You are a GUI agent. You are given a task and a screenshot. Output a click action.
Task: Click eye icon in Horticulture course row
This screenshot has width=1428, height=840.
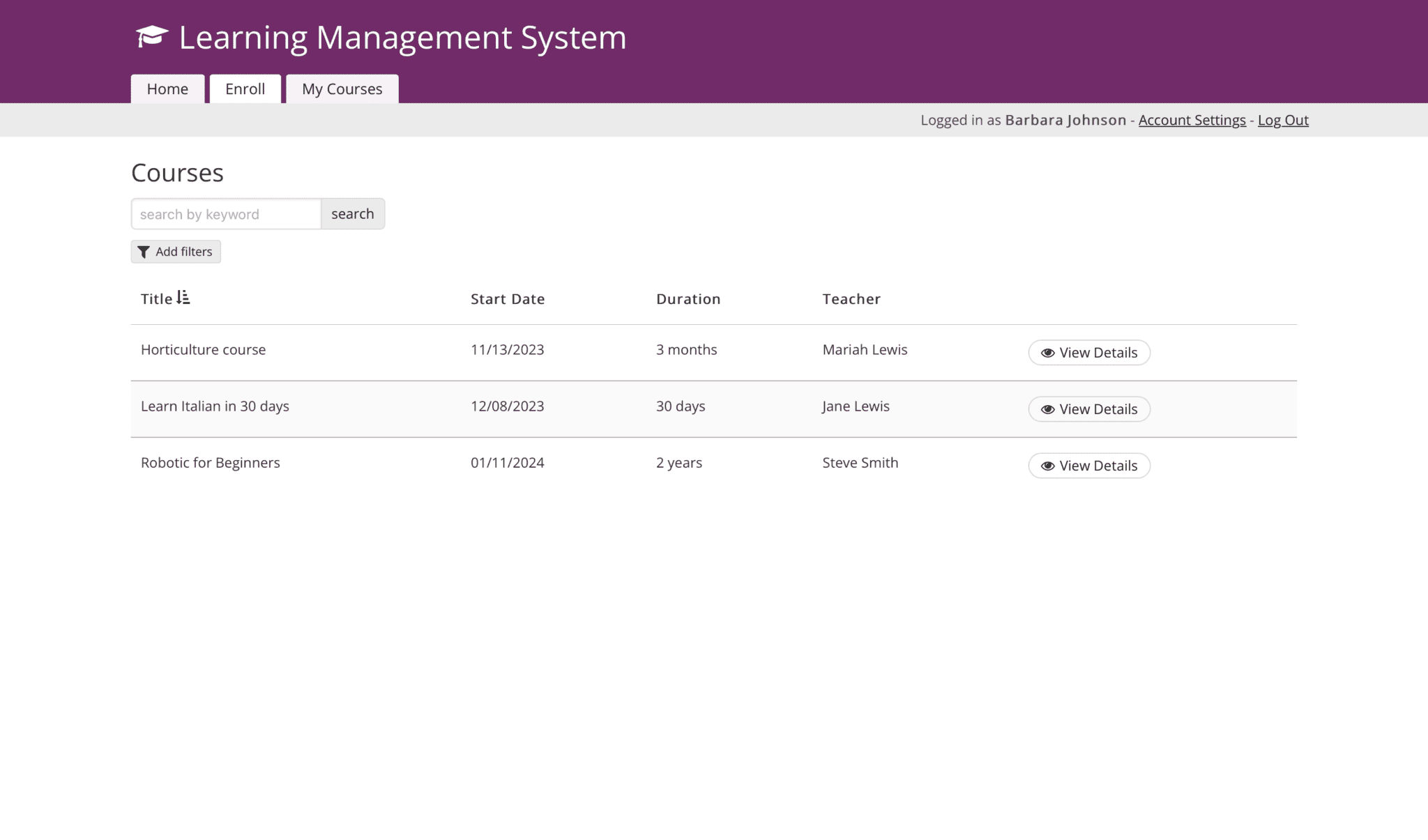[x=1047, y=353]
